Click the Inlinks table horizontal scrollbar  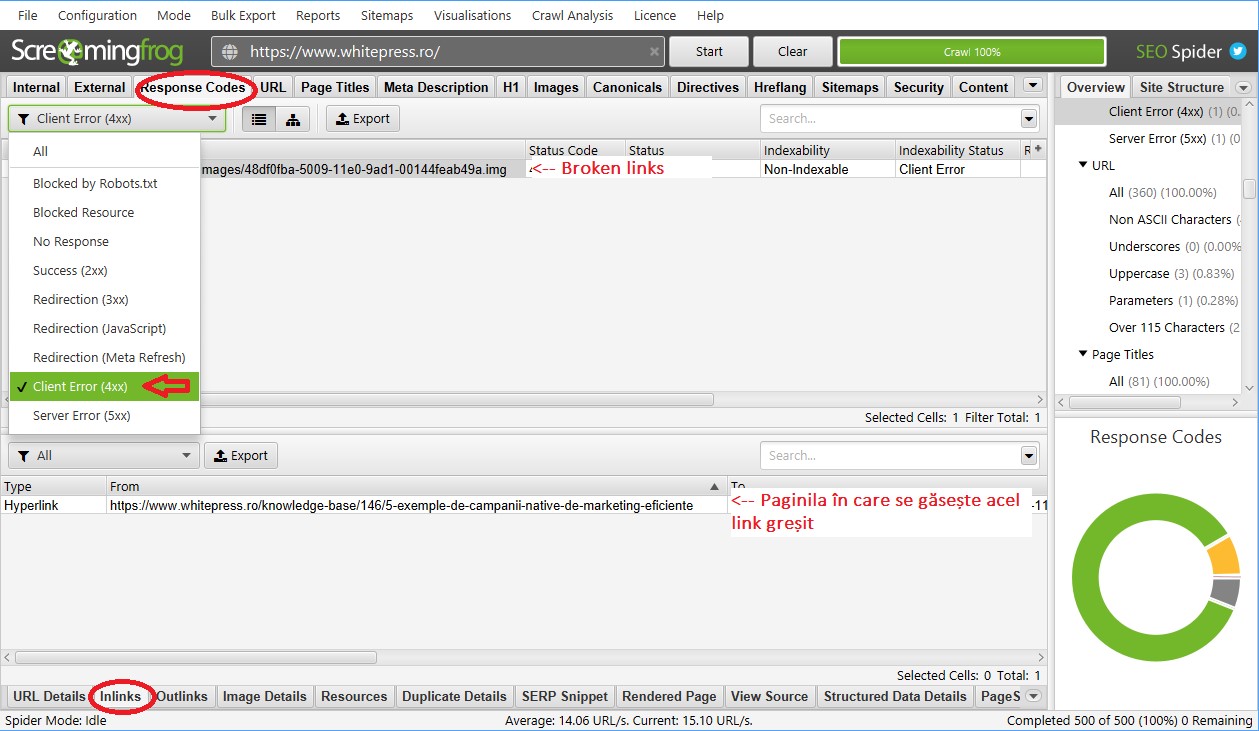pos(196,658)
